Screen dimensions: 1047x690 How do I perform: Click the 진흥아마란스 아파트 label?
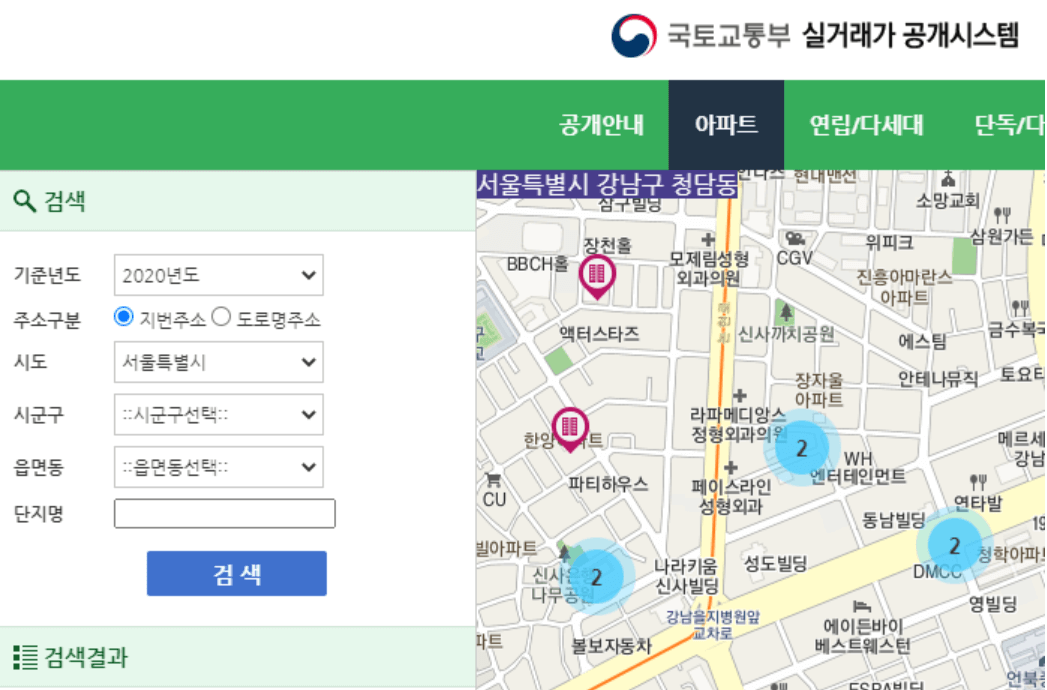pos(904,287)
